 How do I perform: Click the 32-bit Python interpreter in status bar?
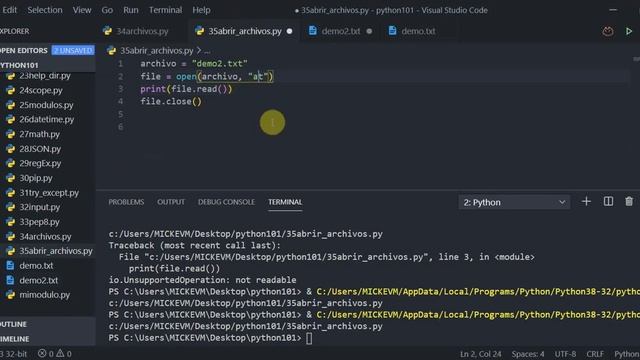point(14,354)
